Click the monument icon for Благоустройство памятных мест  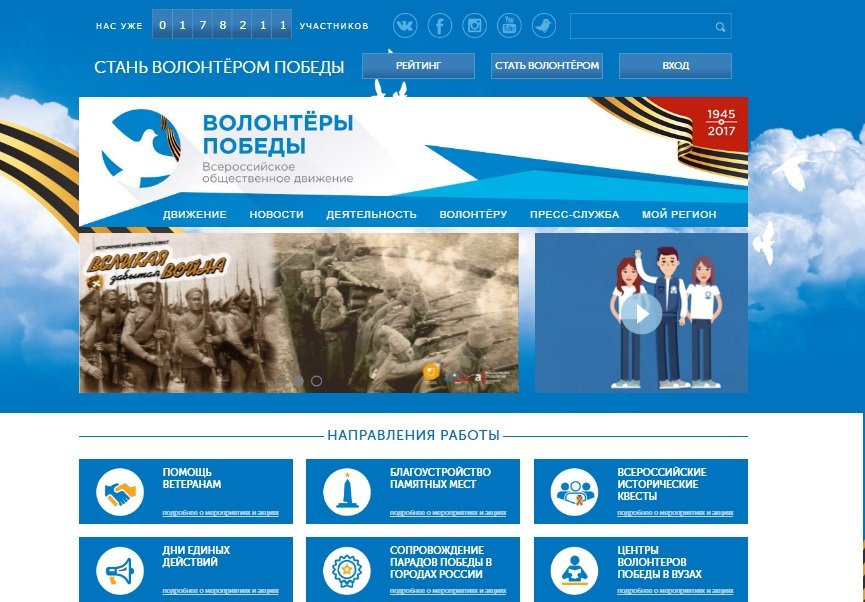tap(347, 492)
